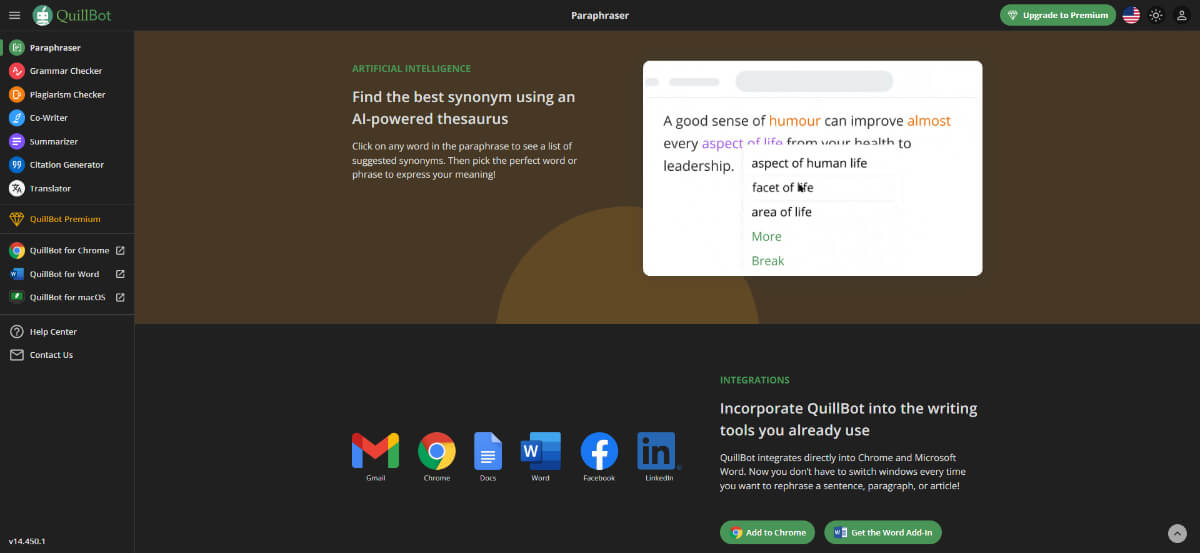Image resolution: width=1200 pixels, height=553 pixels.
Task: Open Plagiarism Checker tool
Action: pyautogui.click(x=67, y=94)
